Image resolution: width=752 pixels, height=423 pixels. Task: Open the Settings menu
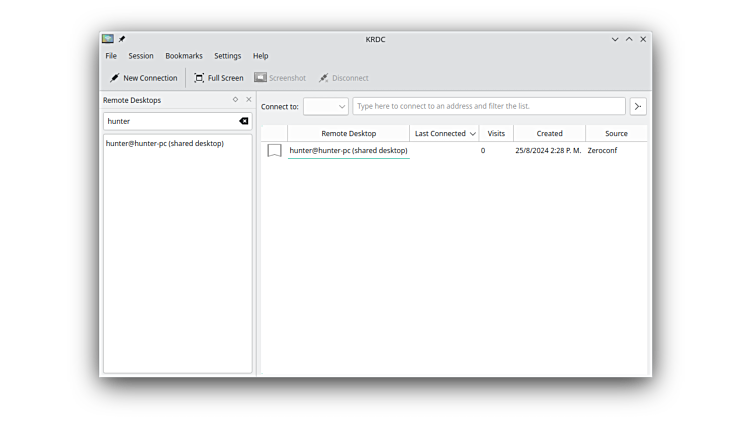227,56
